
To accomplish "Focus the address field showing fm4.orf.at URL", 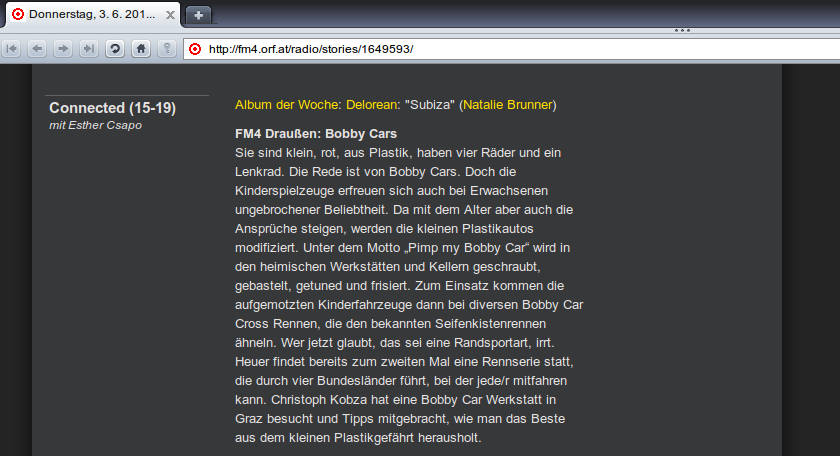I will (x=500, y=49).
